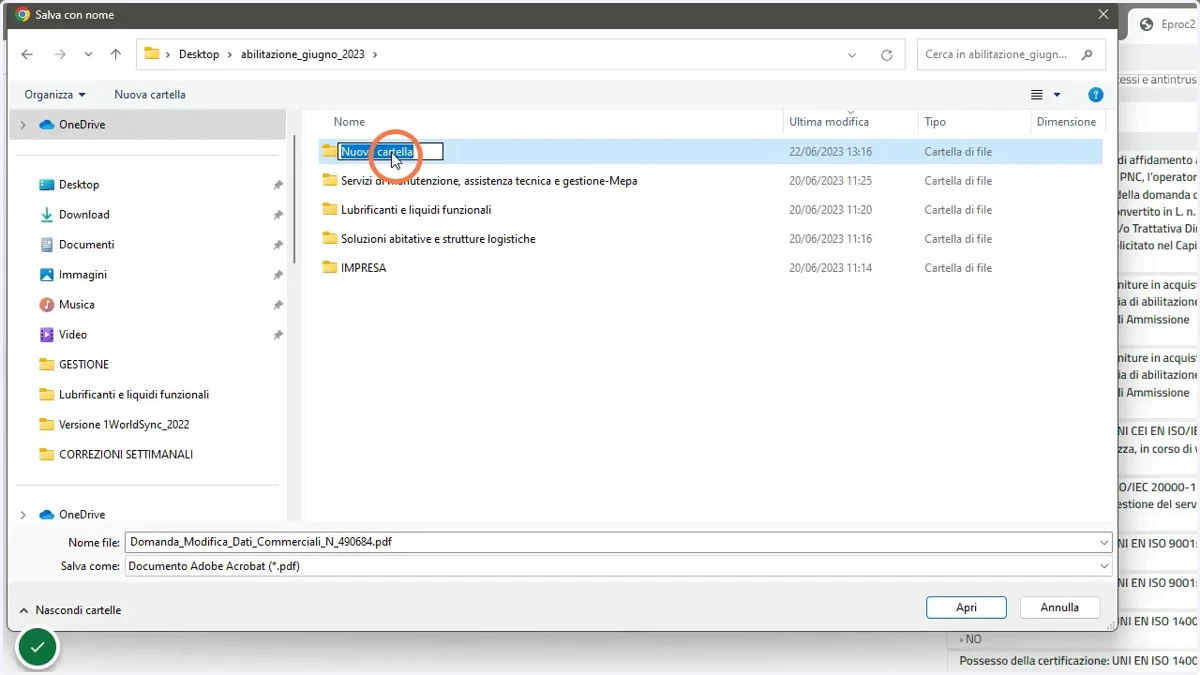1200x675 pixels.
Task: Go forward using the right arrow
Action: (x=60, y=55)
